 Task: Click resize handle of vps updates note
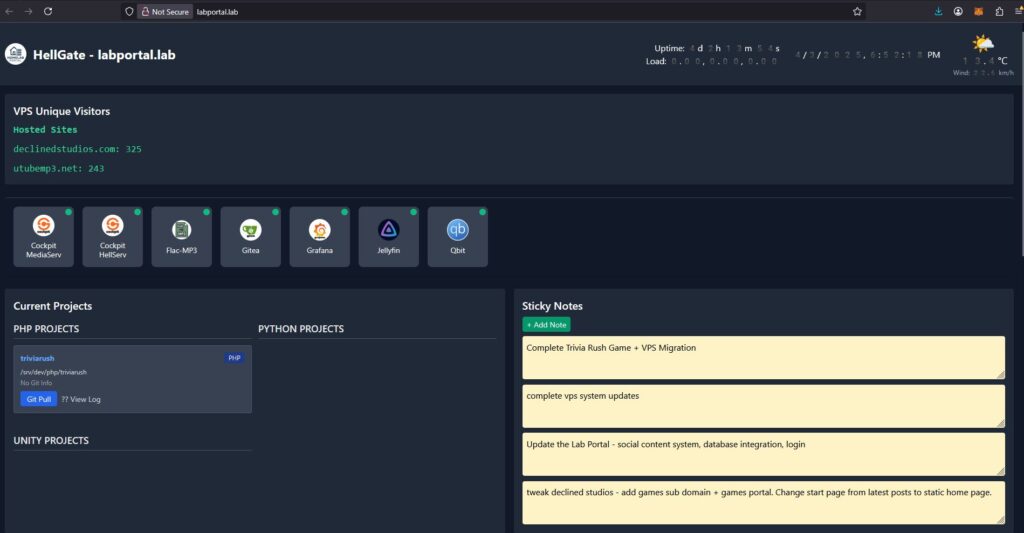[1000, 423]
